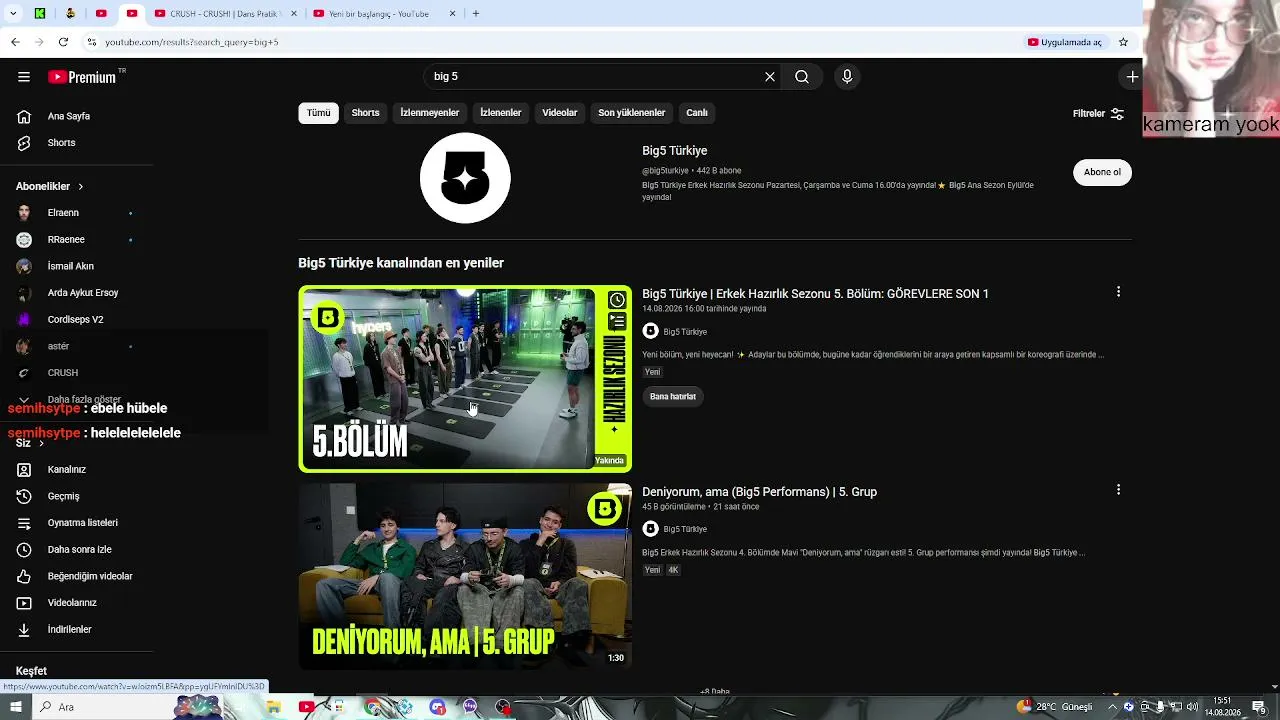
Task: Open Deniyorum, ama (Big5 Performans) title
Action: point(759,492)
